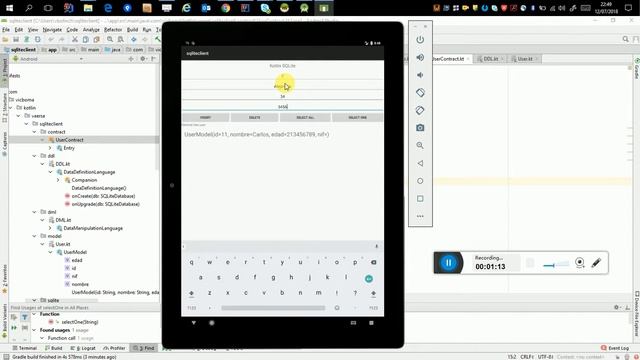Click the Copy icon in Android Studio toolbar
The height and width of the screenshot is (360, 640).
[86, 39]
